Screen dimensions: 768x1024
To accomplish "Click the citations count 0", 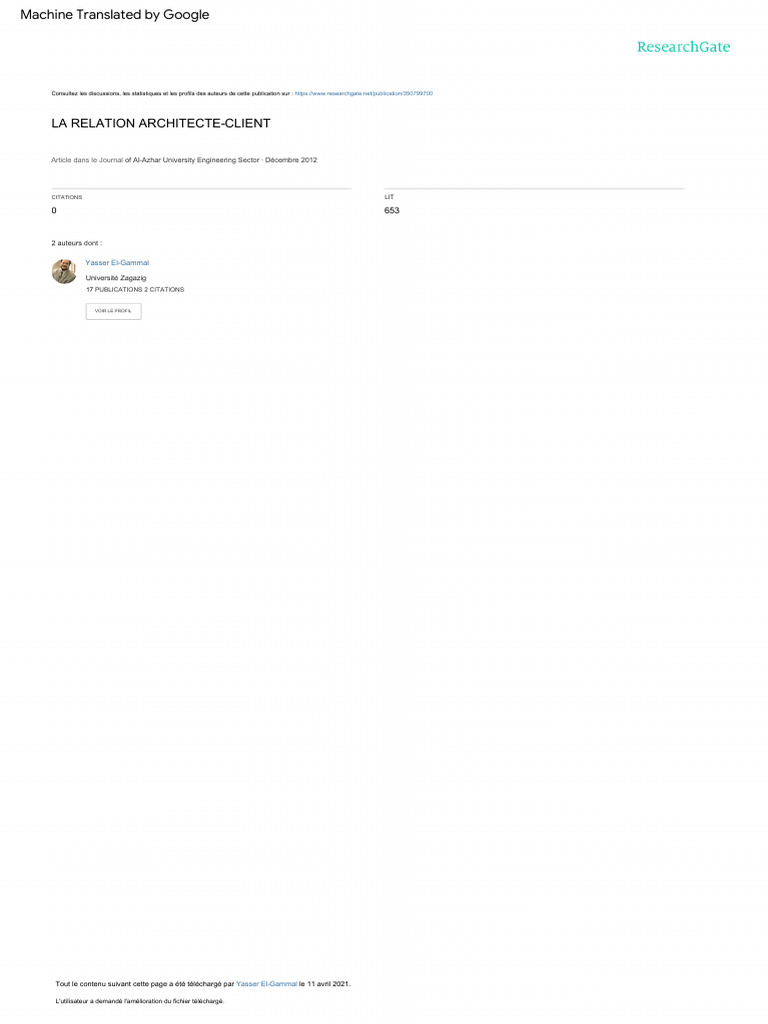I will (54, 210).
